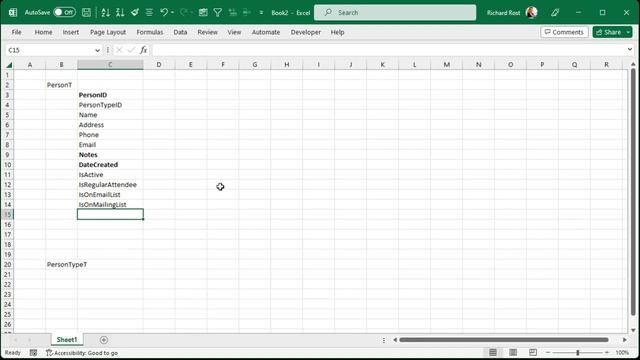Select row 15 header
640x360 pixels.
[x=7, y=214]
